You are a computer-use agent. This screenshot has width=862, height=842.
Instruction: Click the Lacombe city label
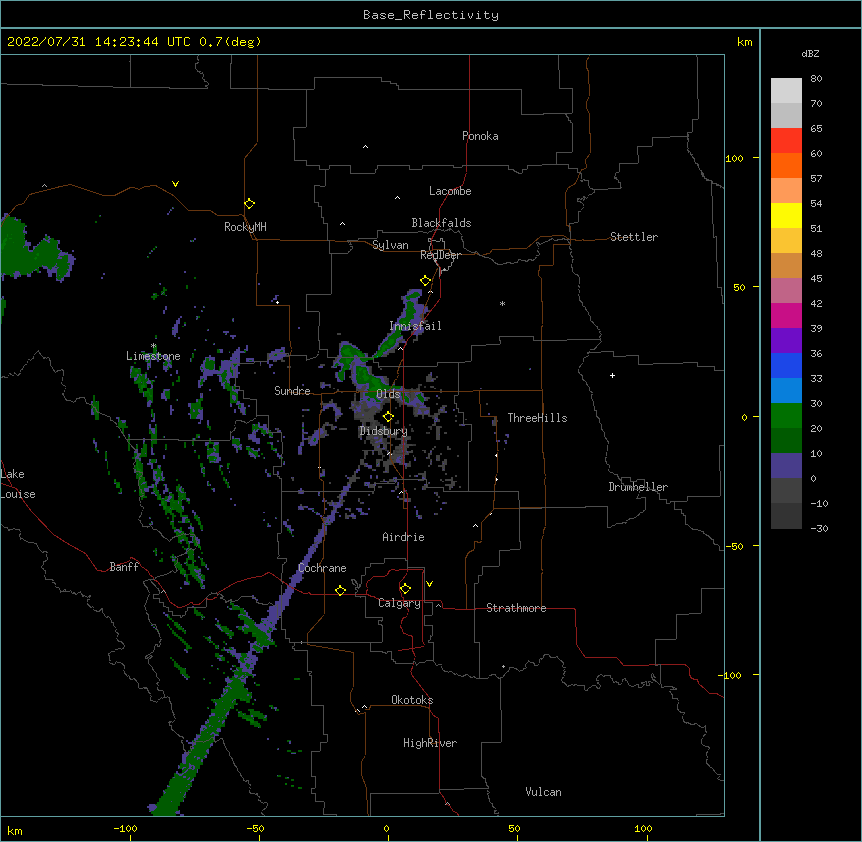coord(450,191)
